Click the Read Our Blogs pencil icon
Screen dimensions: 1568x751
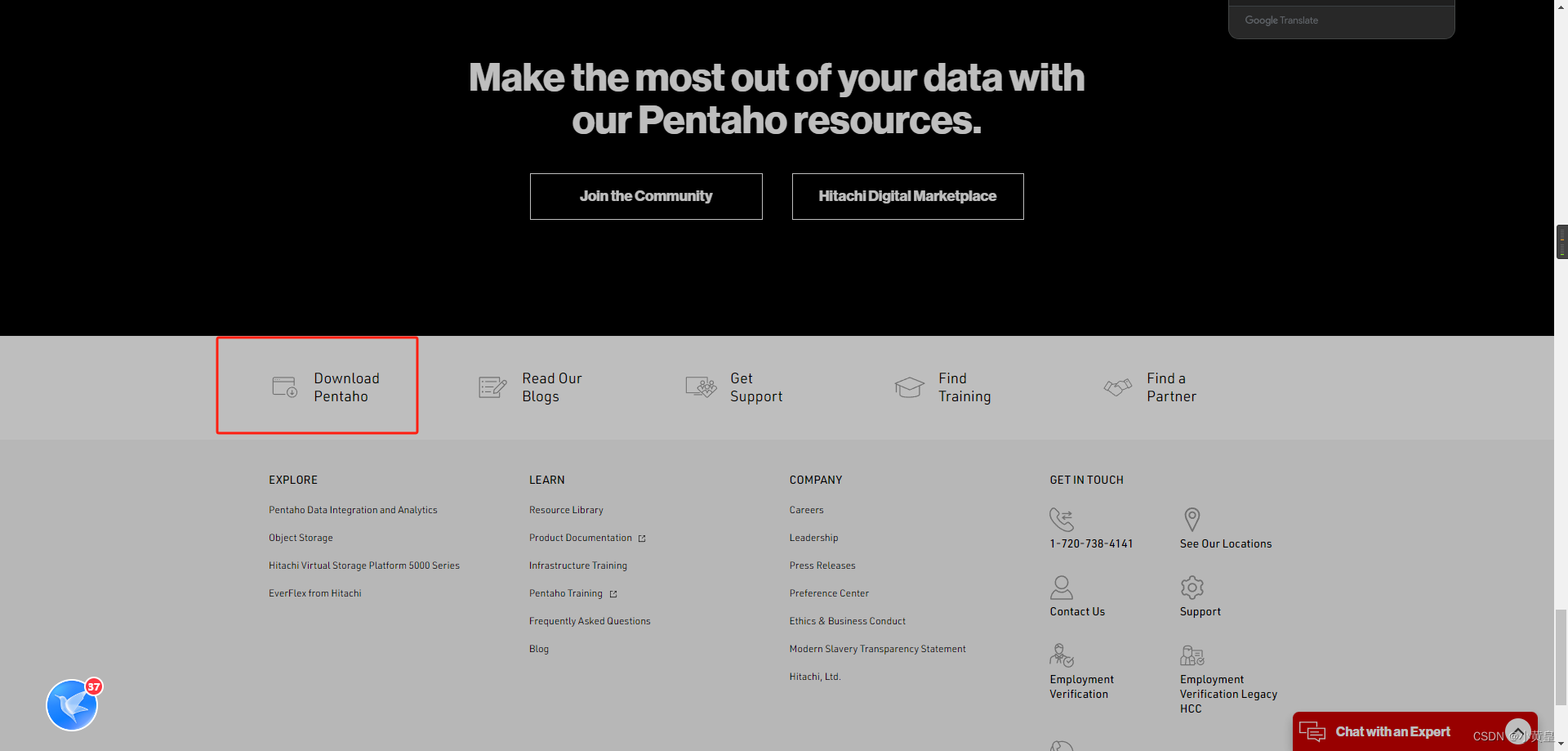(492, 387)
